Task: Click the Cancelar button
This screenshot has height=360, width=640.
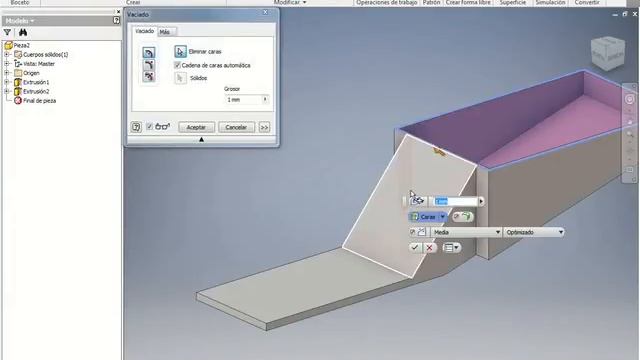Action: pyautogui.click(x=236, y=127)
